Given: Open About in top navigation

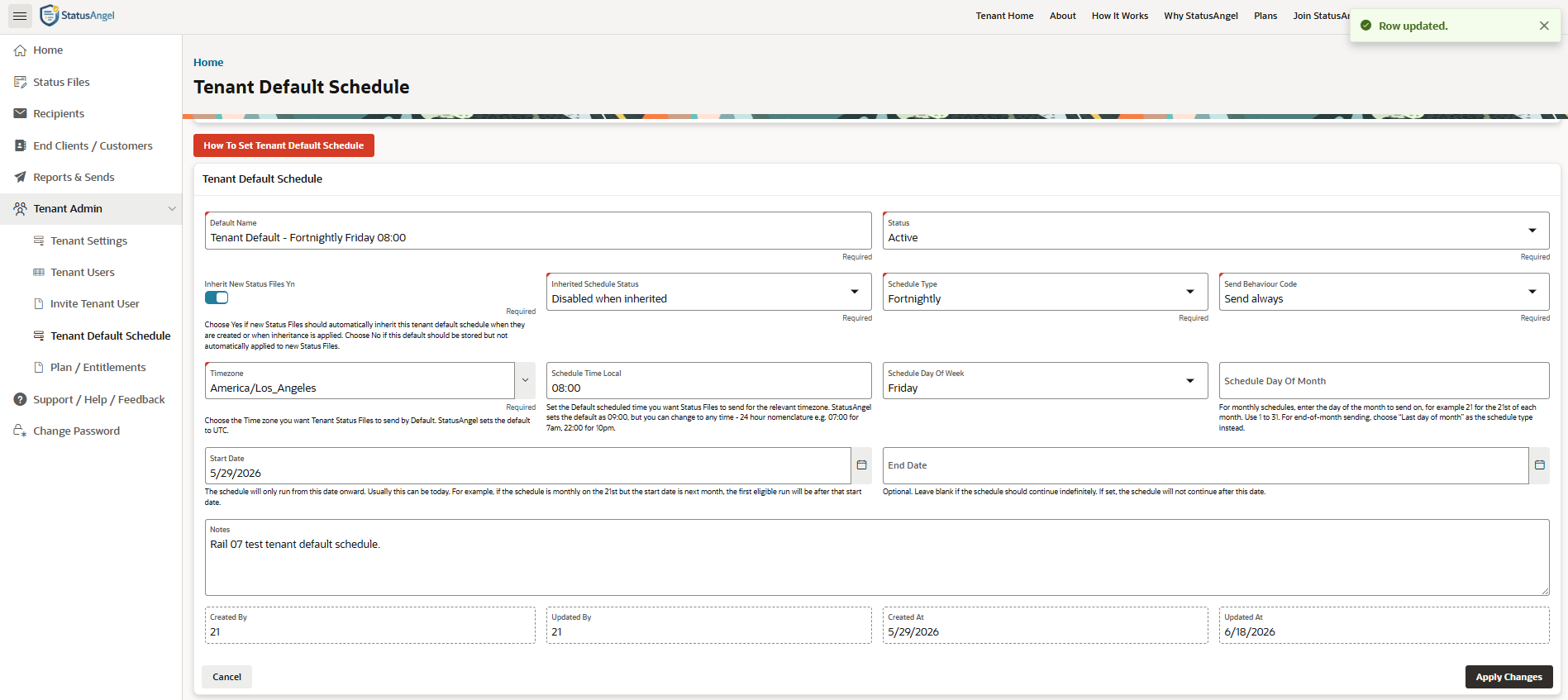Looking at the screenshot, I should (1063, 16).
